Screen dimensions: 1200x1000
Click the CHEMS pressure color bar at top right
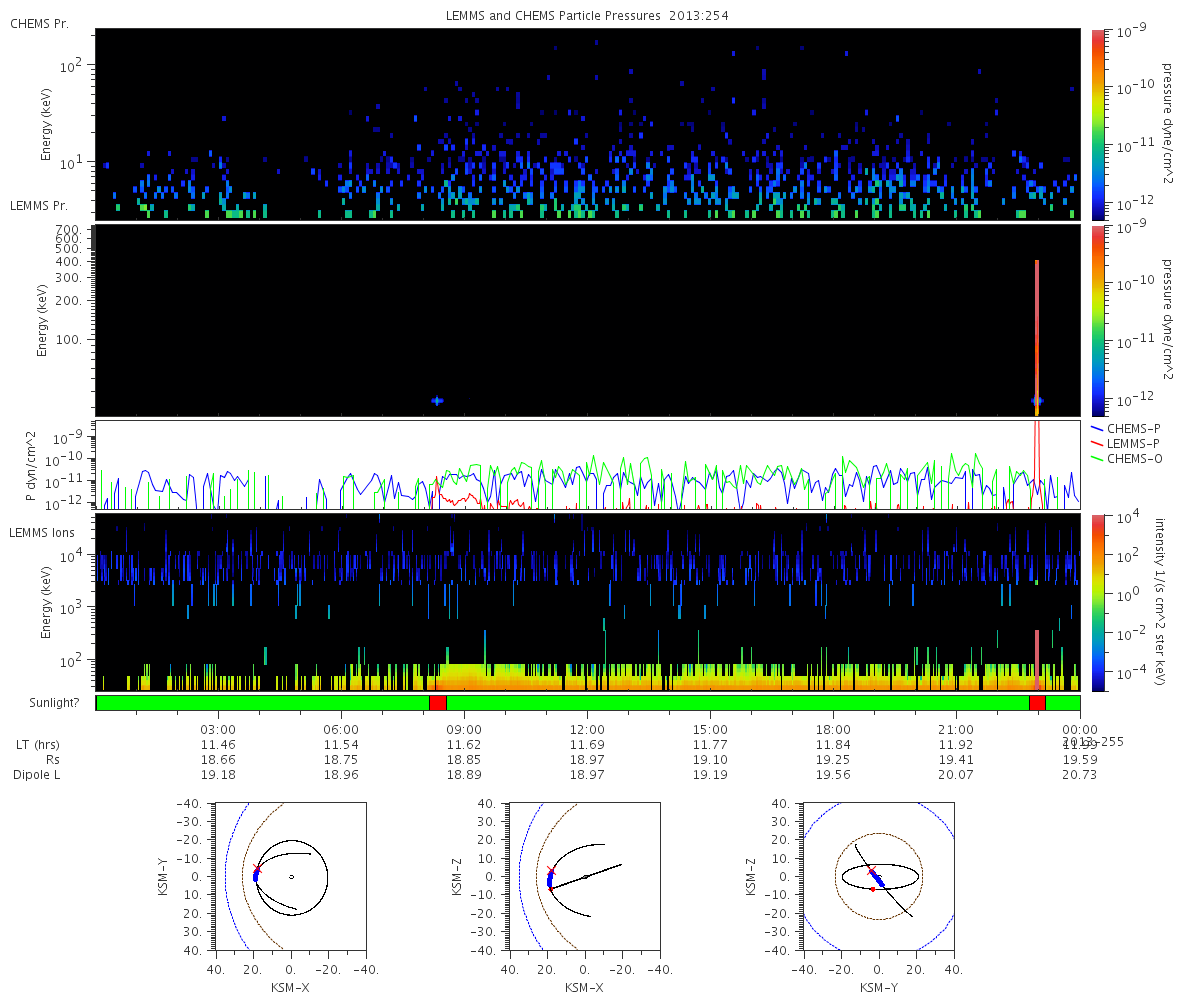[1098, 124]
